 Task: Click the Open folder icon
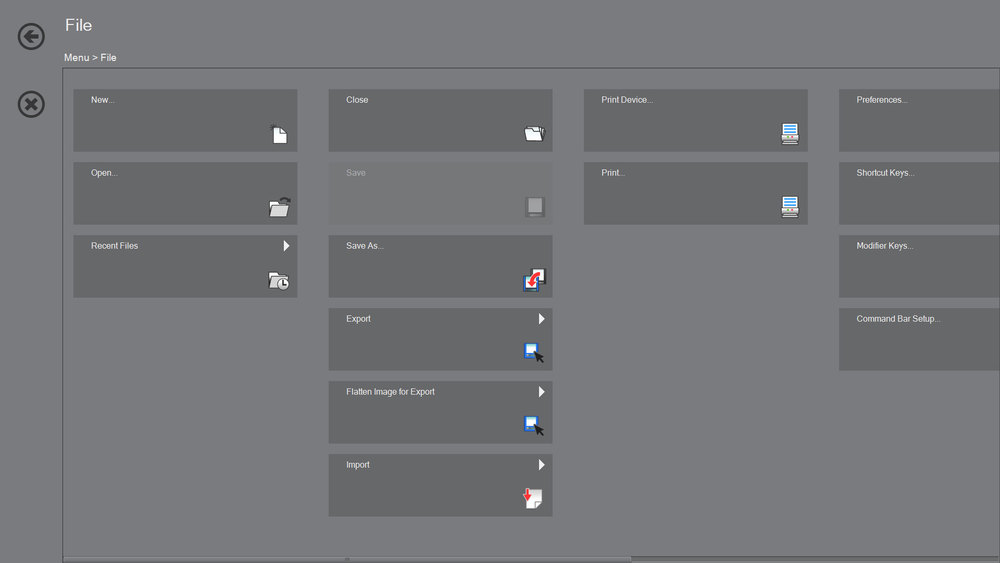(279, 207)
